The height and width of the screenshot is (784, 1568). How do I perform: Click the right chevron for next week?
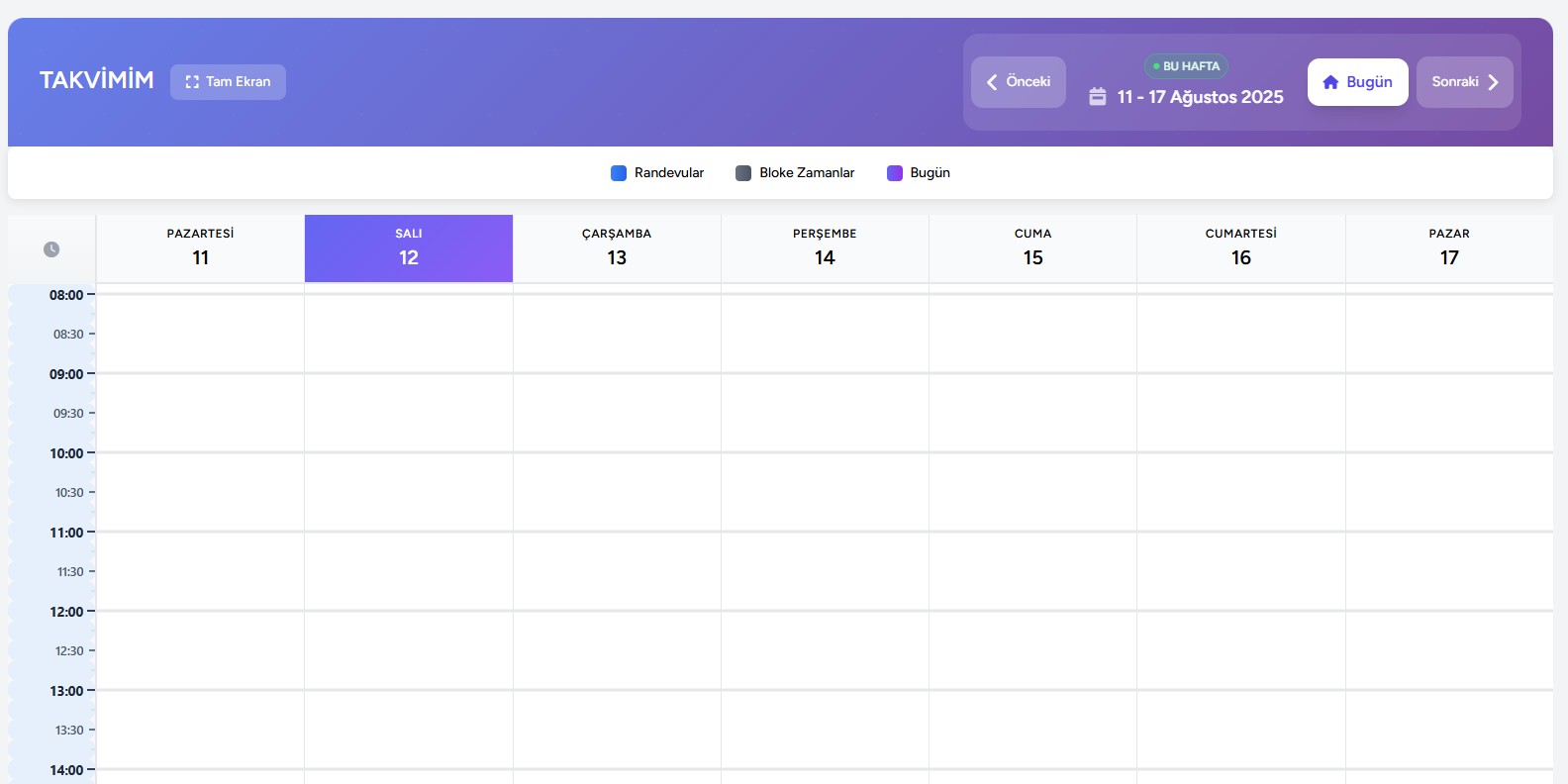coord(1493,82)
